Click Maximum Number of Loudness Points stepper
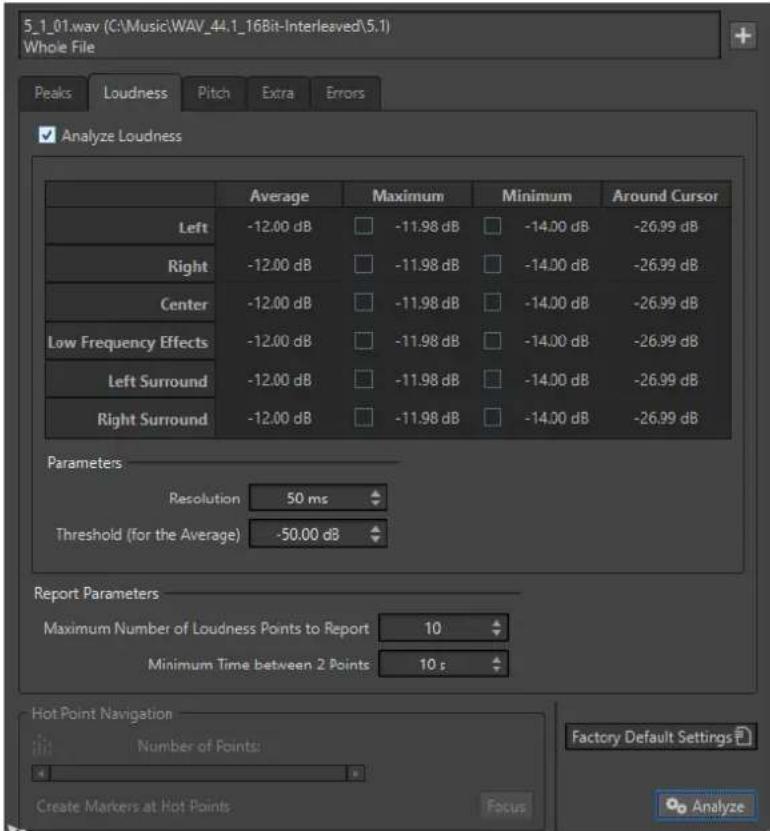 pyautogui.click(x=496, y=628)
